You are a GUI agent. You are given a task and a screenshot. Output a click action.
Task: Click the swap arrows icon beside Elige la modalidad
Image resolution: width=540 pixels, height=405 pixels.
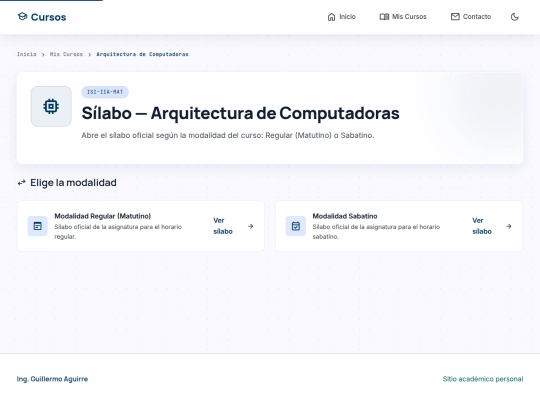(21, 183)
